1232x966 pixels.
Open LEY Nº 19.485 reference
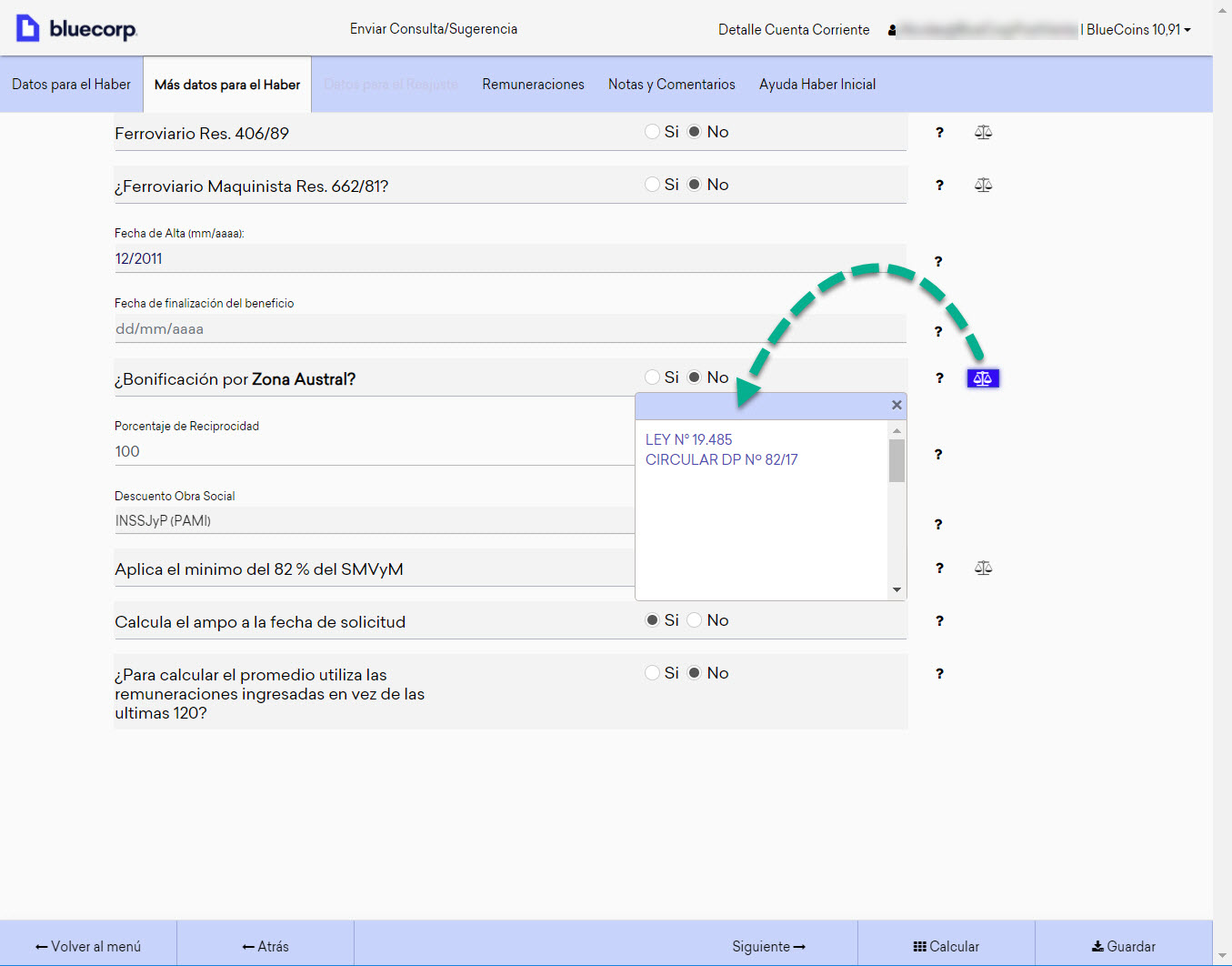689,440
